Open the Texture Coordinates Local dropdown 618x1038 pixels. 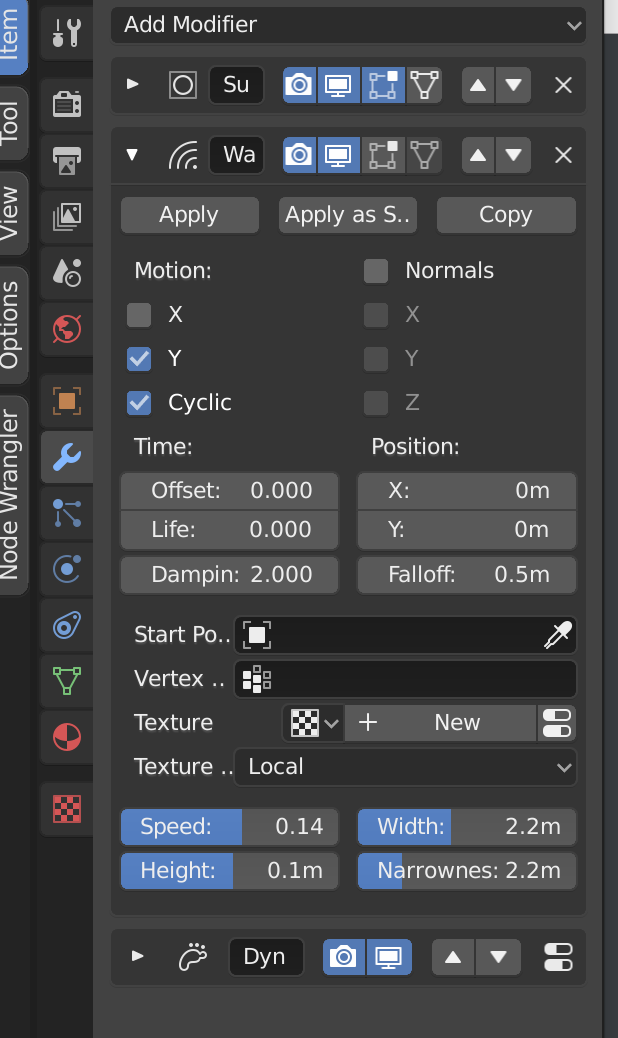[405, 766]
